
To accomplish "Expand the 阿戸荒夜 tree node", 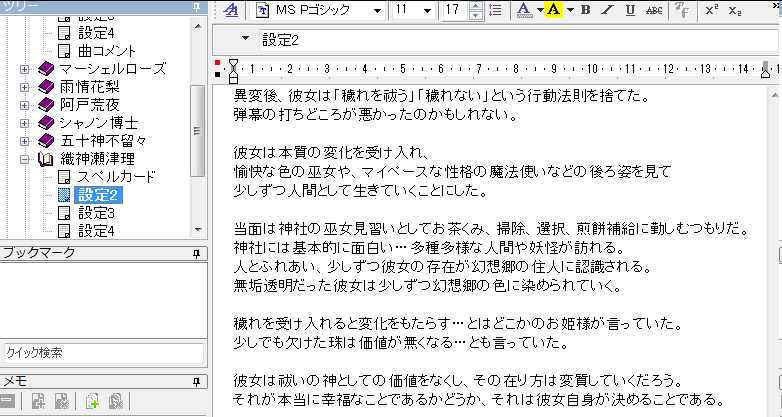I will pos(24,105).
